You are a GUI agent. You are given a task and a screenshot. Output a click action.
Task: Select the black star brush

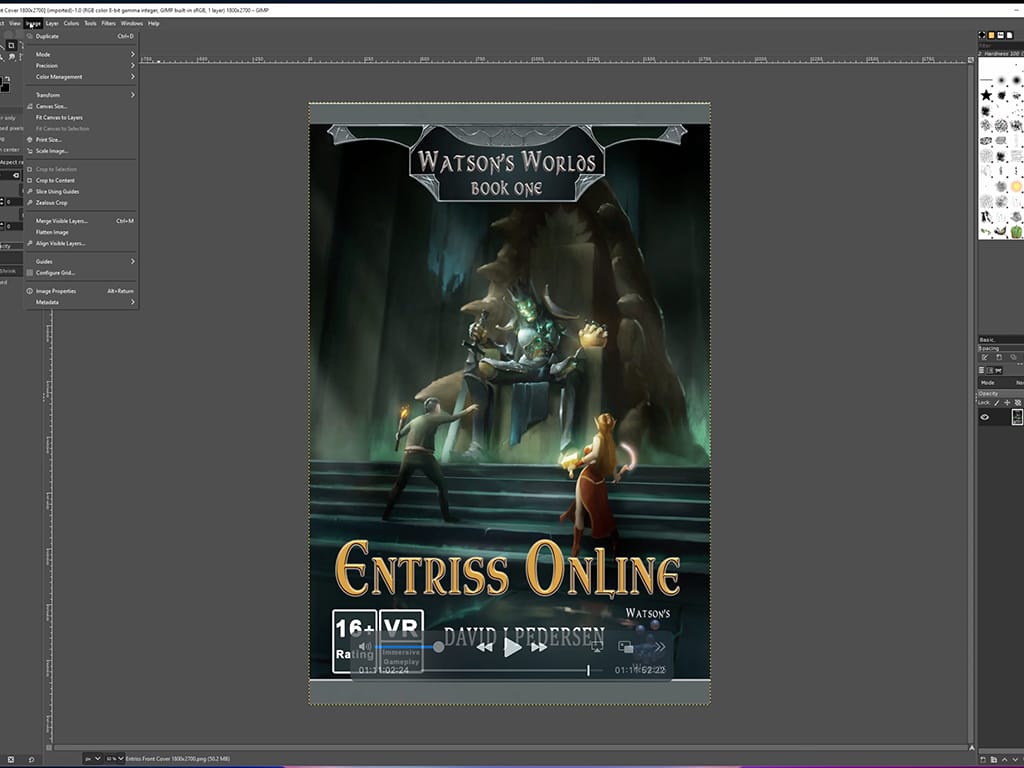(986, 94)
